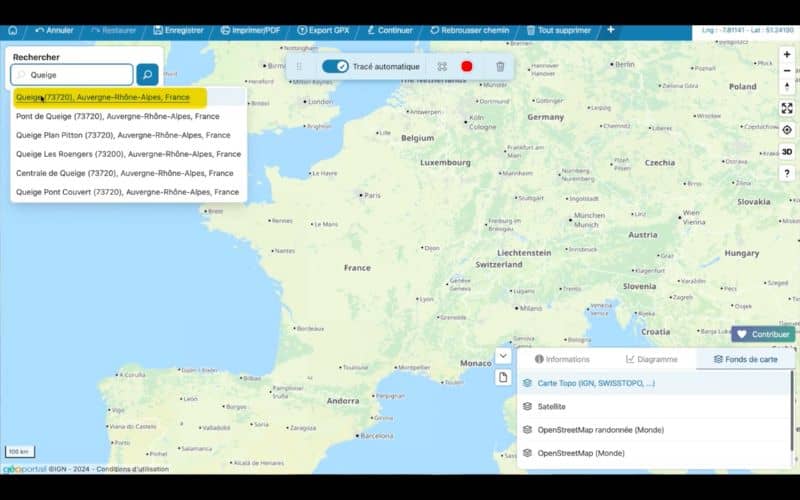Click the red record track button
The width and height of the screenshot is (800, 500).
(466, 66)
